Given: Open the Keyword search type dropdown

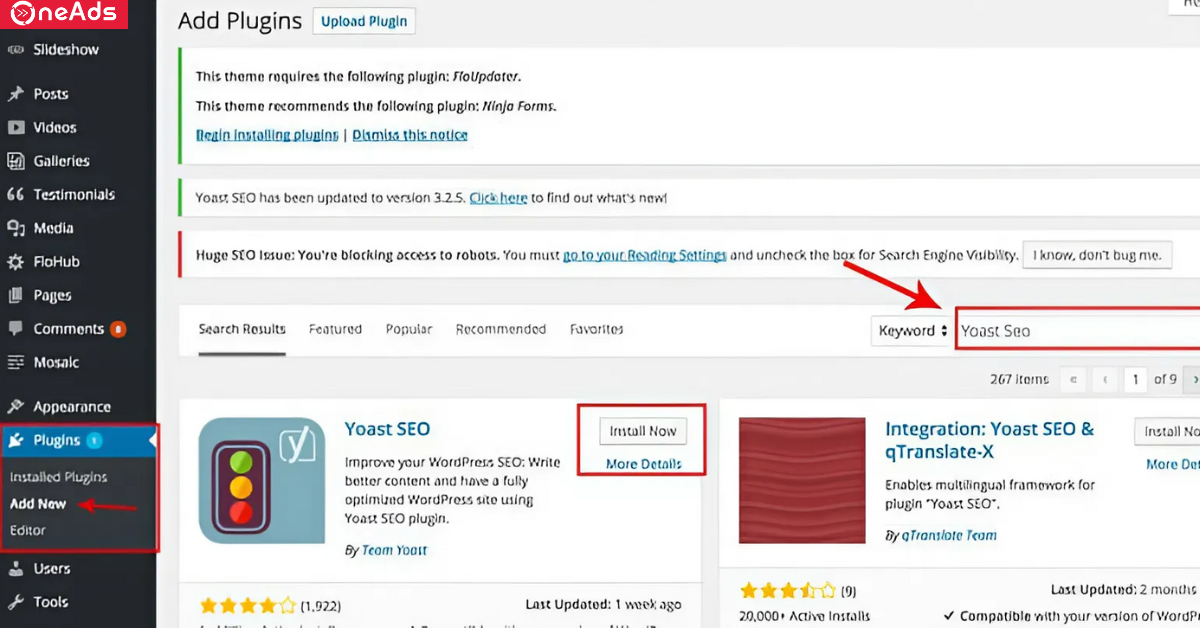Looking at the screenshot, I should pyautogui.click(x=912, y=330).
